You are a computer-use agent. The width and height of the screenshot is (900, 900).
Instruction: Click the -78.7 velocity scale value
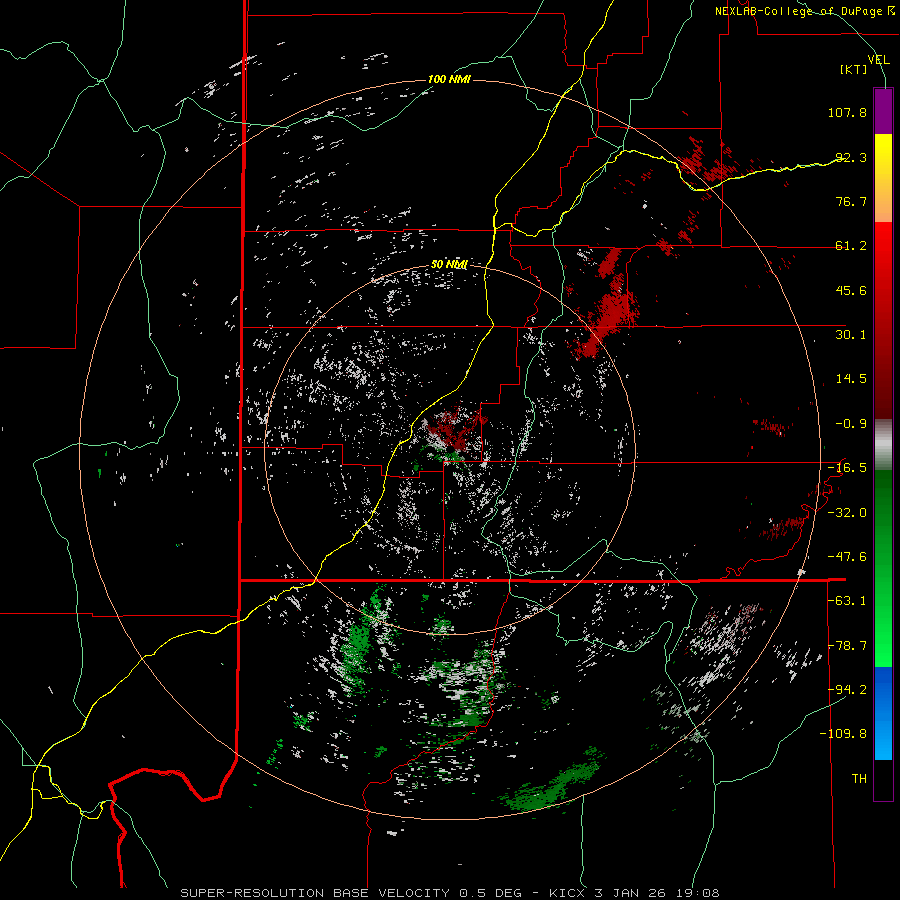pyautogui.click(x=847, y=646)
